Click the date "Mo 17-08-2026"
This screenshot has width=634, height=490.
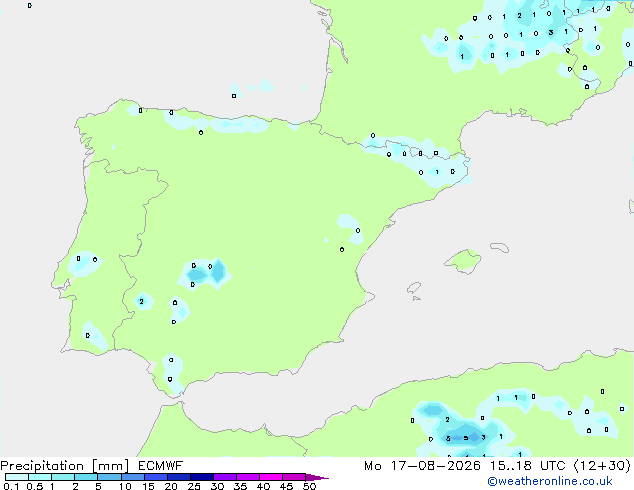(x=422, y=466)
